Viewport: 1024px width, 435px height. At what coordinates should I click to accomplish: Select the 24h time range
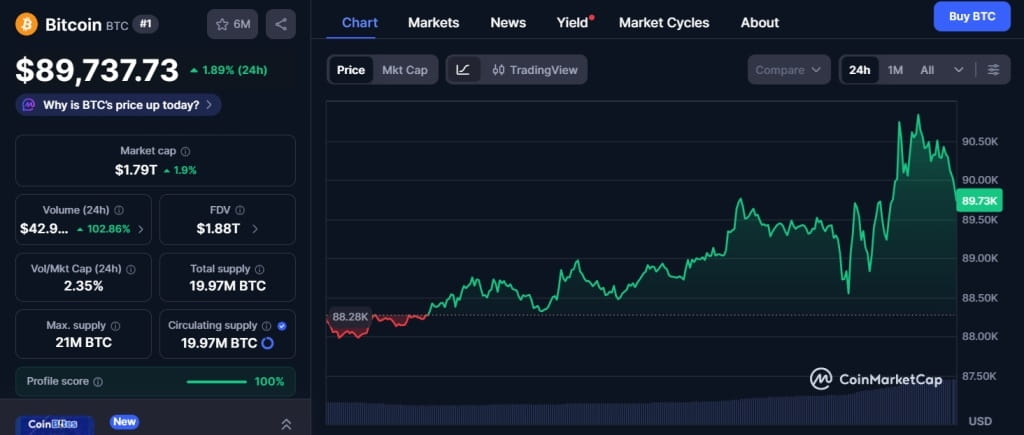pos(859,70)
